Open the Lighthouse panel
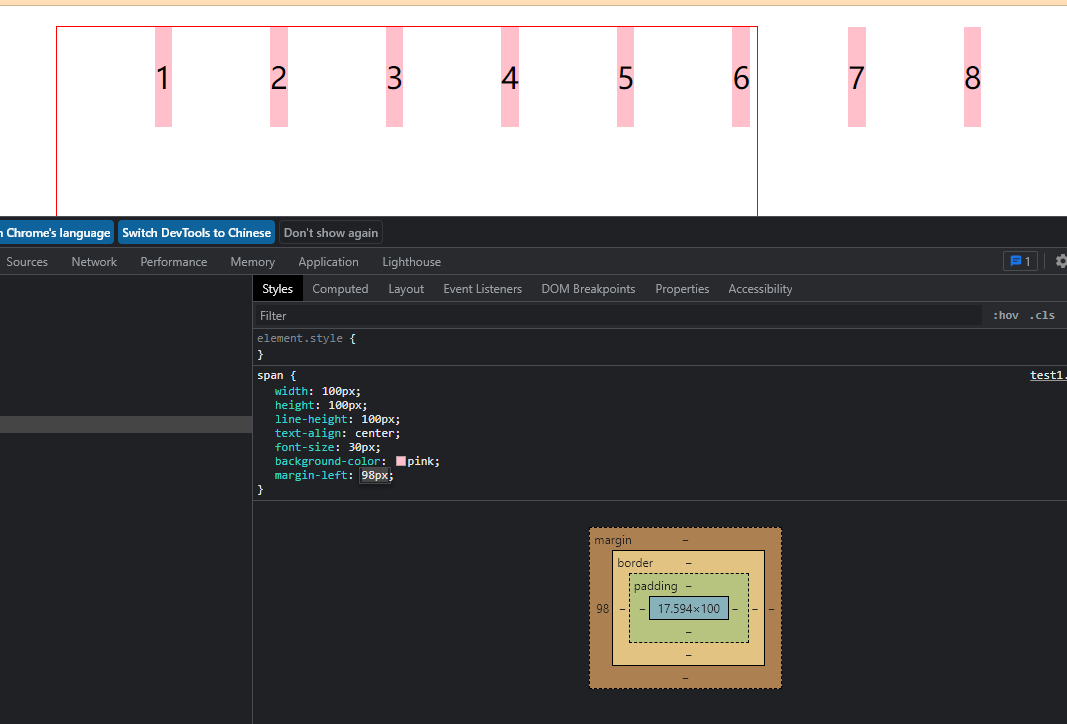The height and width of the screenshot is (724, 1067). pos(412,262)
